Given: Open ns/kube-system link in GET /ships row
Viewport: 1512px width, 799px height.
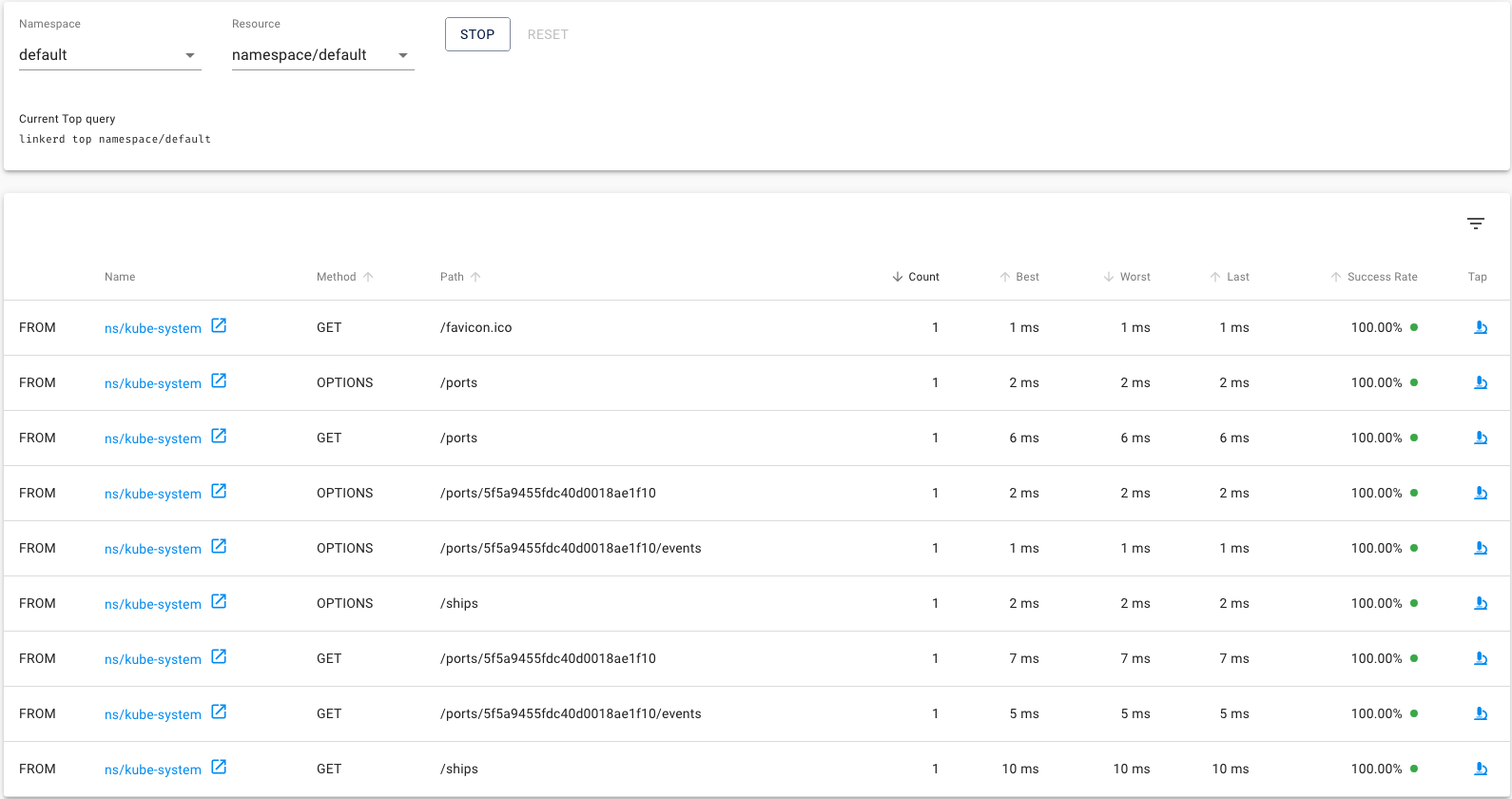Looking at the screenshot, I should pyautogui.click(x=153, y=770).
